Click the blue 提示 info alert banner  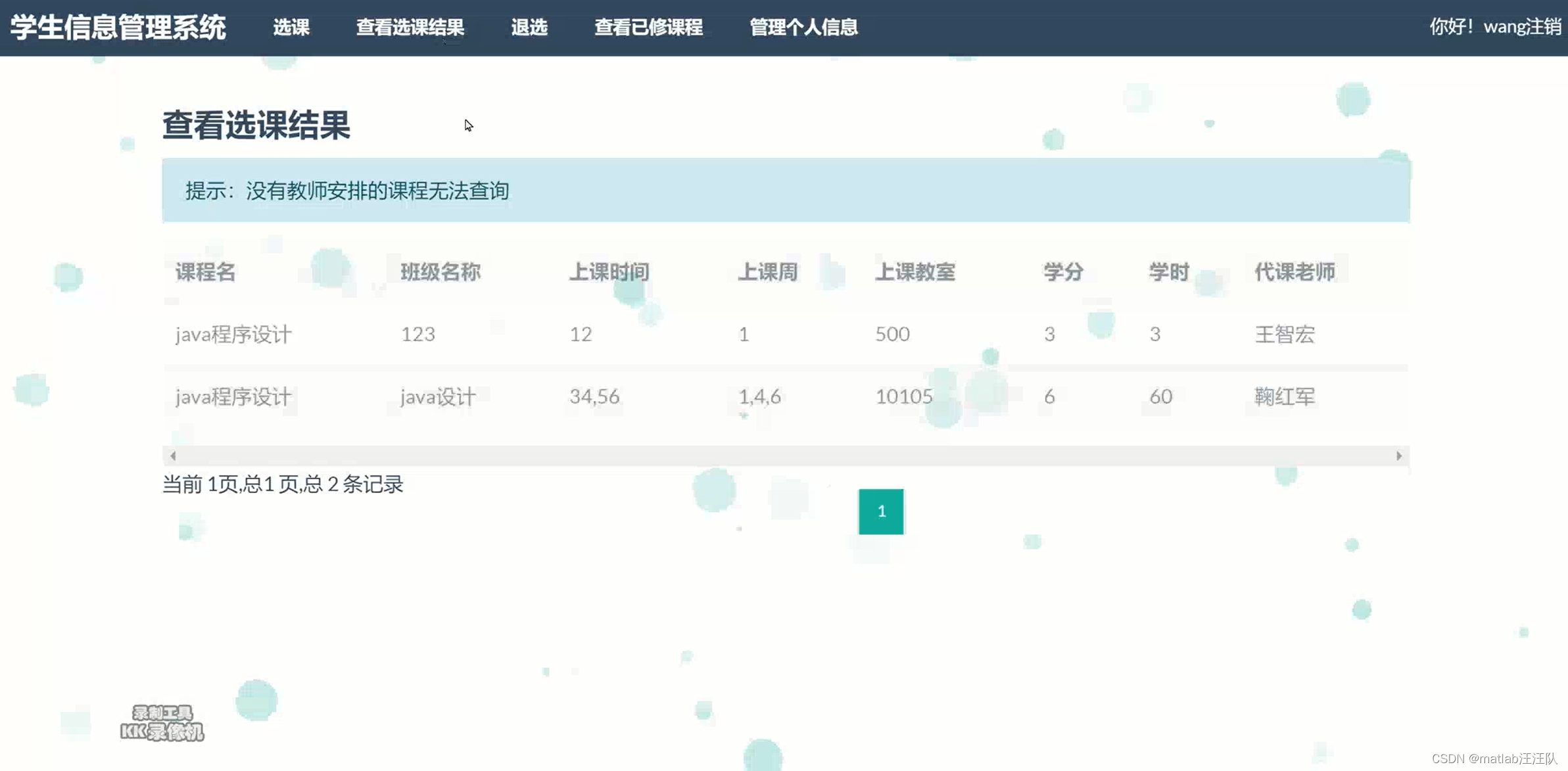pyautogui.click(x=786, y=190)
